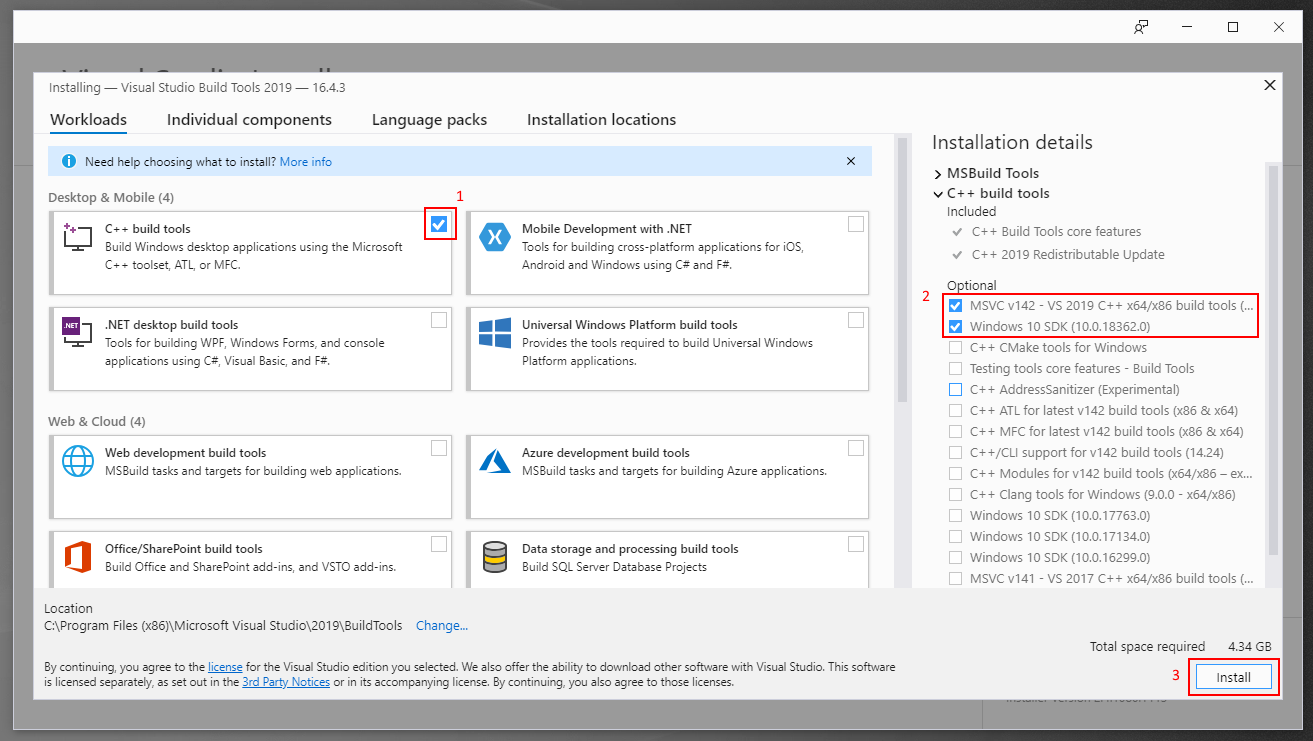Click the install location path text
This screenshot has height=741, width=1313.
pyautogui.click(x=224, y=626)
